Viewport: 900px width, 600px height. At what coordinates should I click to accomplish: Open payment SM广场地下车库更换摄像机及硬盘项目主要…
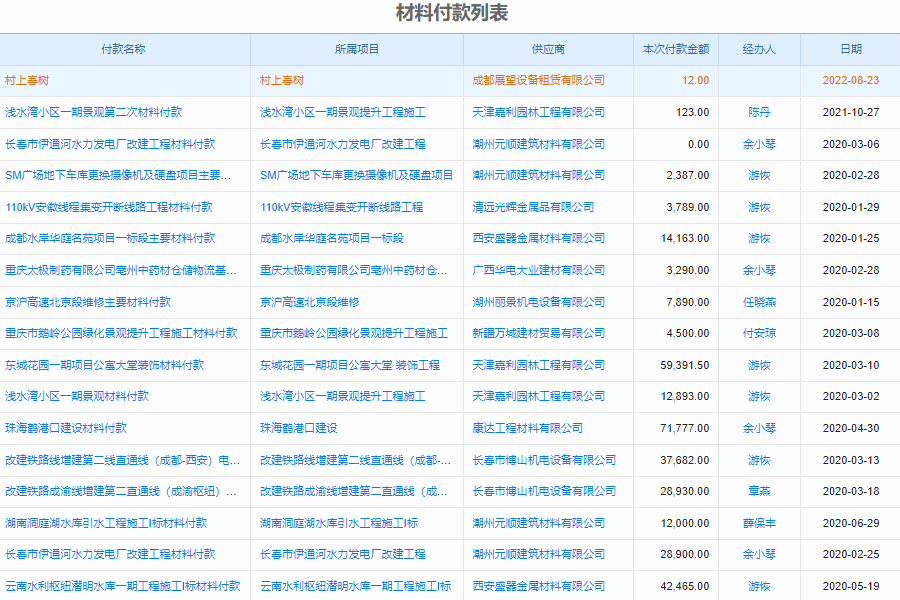(x=118, y=175)
